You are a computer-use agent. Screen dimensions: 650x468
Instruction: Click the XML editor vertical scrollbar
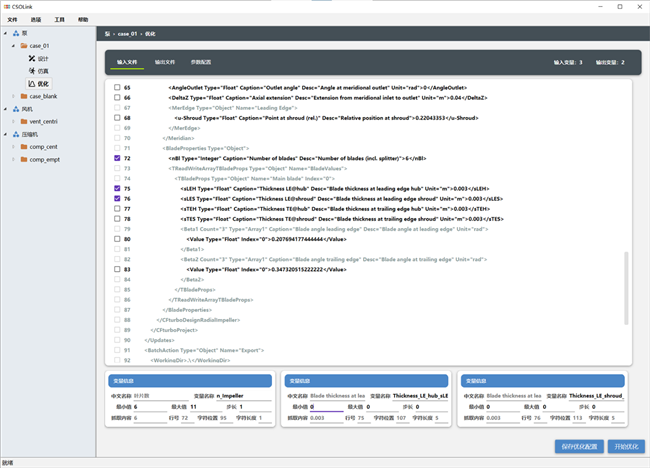coord(626,290)
